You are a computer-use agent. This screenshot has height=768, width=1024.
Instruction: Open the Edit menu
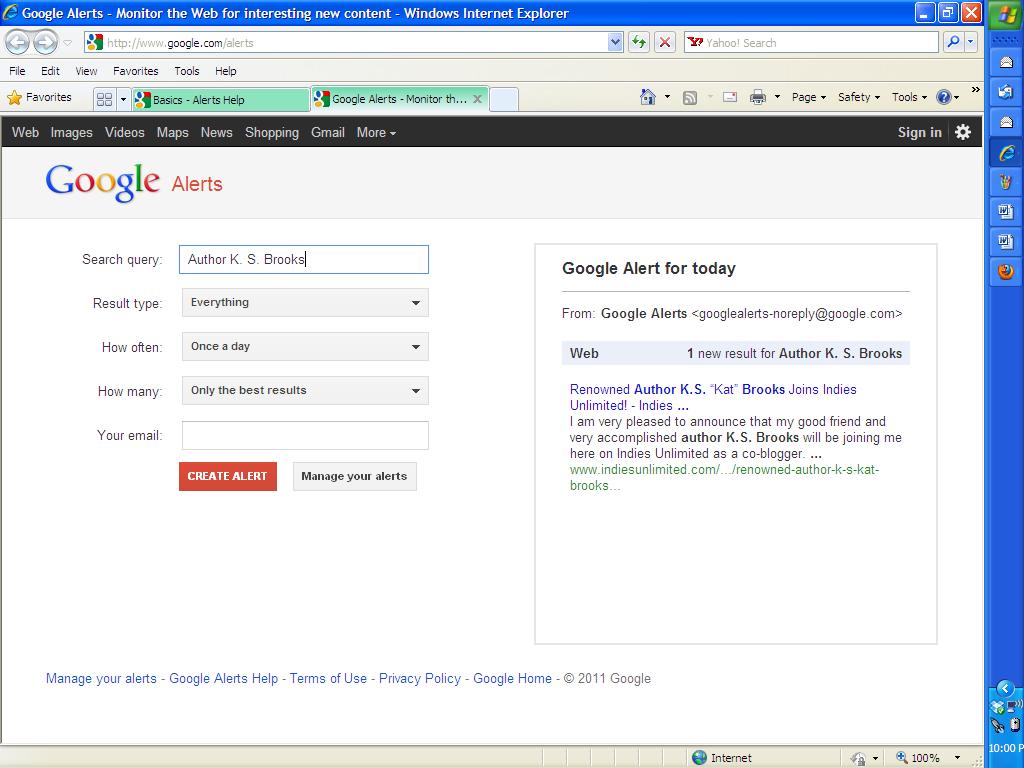point(50,71)
